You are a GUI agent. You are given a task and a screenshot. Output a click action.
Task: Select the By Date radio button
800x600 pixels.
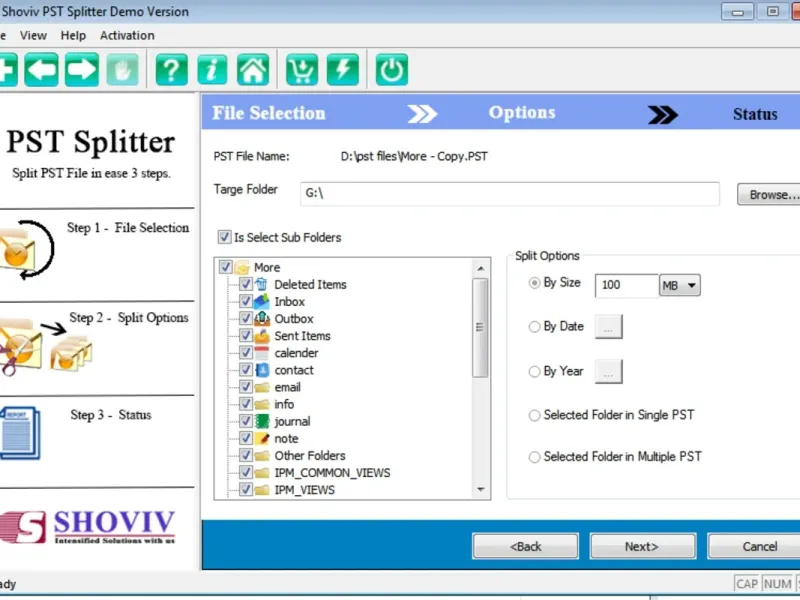pyautogui.click(x=534, y=327)
